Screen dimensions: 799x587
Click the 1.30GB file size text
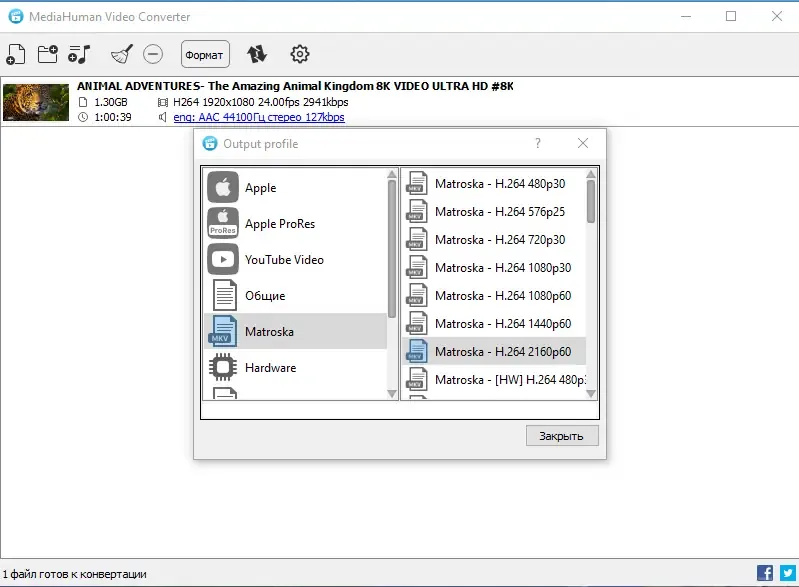tap(111, 102)
